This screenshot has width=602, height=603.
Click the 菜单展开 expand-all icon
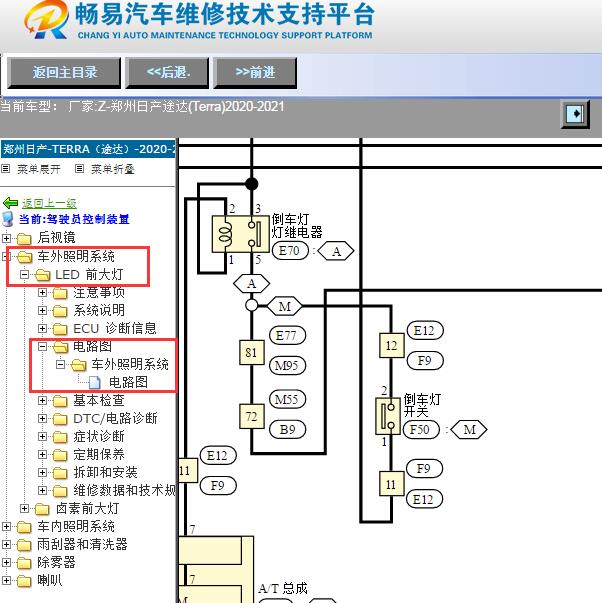tap(5, 168)
